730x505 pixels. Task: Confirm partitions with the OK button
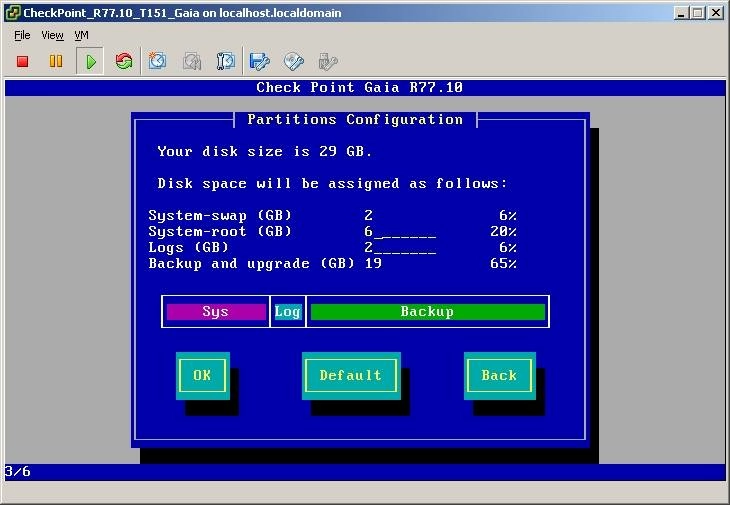pyautogui.click(x=203, y=376)
